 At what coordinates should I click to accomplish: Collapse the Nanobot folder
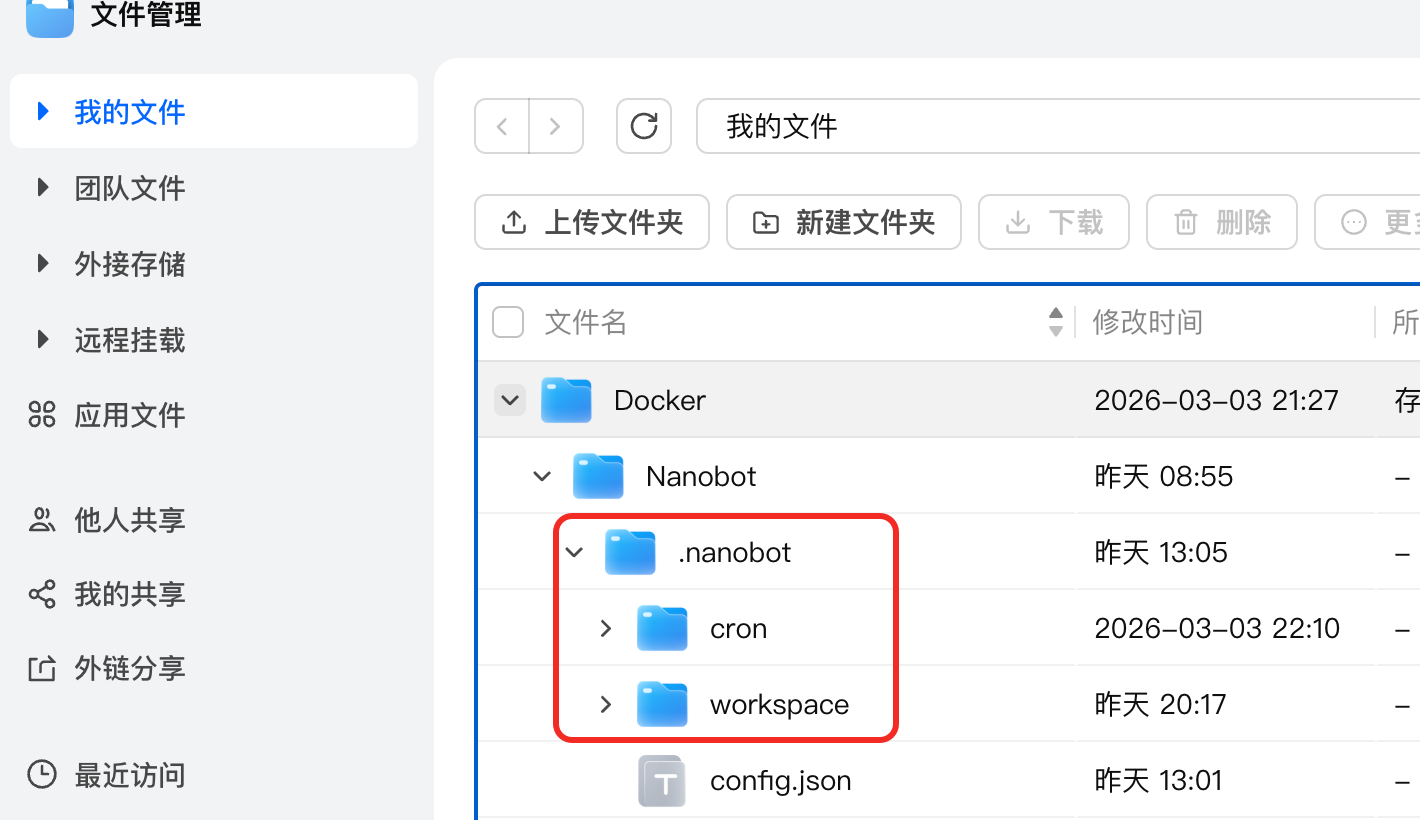pos(542,476)
